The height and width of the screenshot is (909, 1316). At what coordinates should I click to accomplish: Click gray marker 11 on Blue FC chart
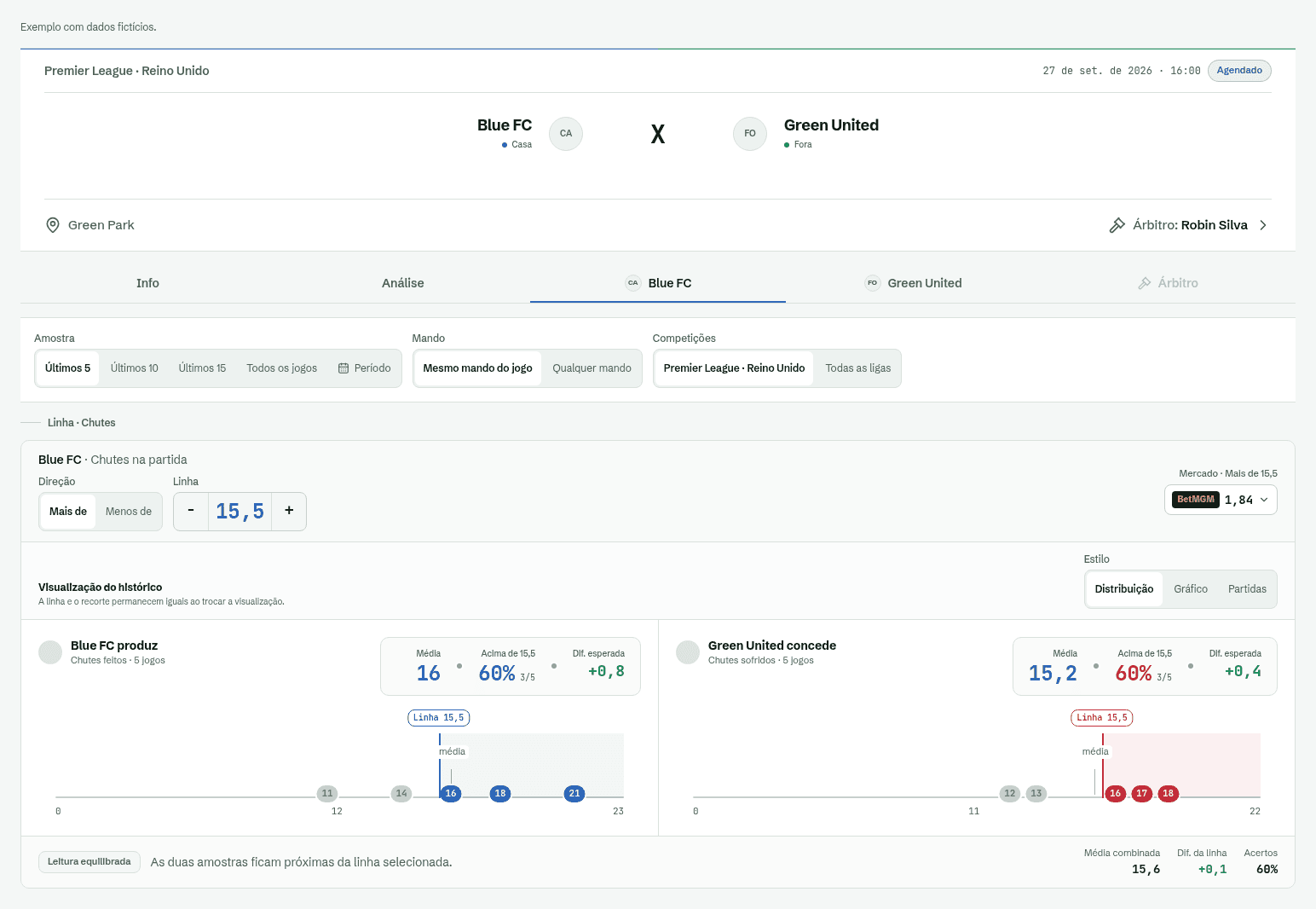(327, 794)
